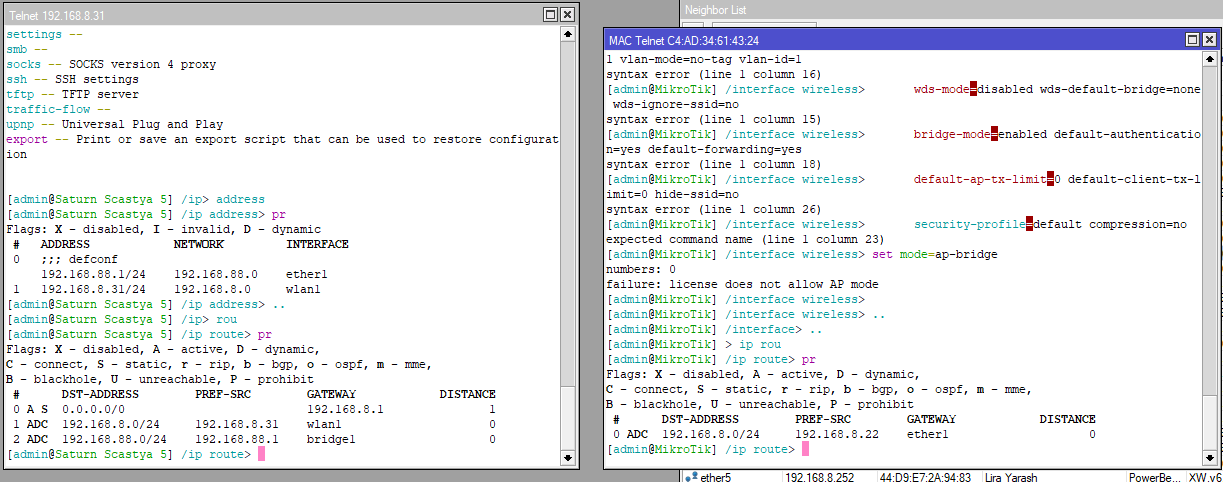Click the 'default-ap-tx-limit' text in MAC Telnet
This screenshot has height=482, width=1223.
[x=980, y=179]
